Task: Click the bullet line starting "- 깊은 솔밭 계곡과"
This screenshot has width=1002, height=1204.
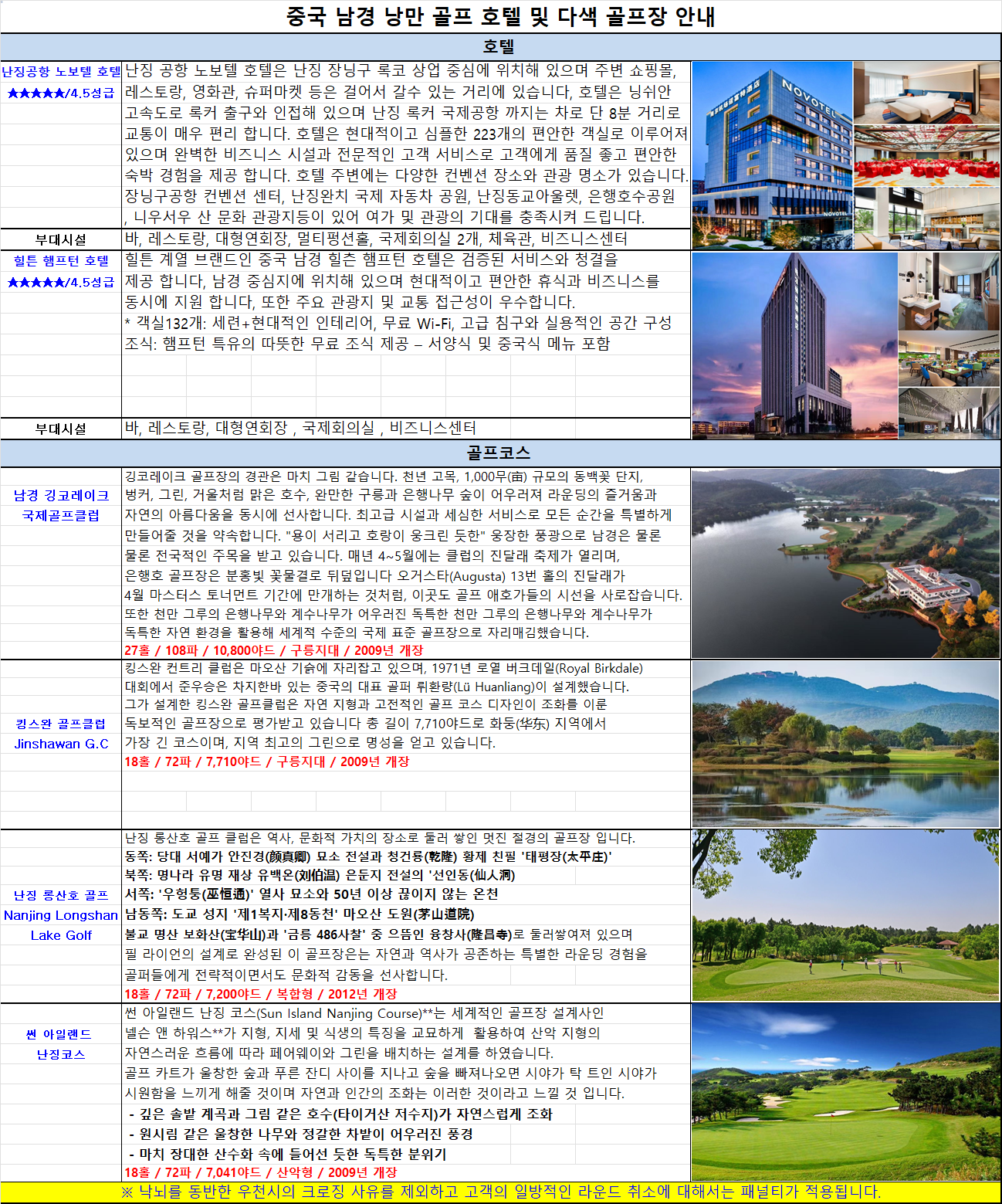Action: [x=340, y=1114]
